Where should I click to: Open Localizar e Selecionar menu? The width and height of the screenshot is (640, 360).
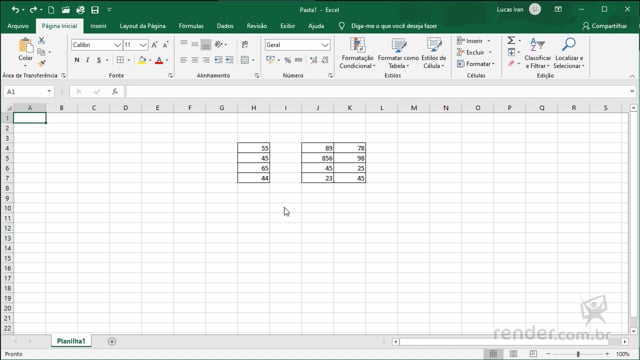pyautogui.click(x=569, y=53)
